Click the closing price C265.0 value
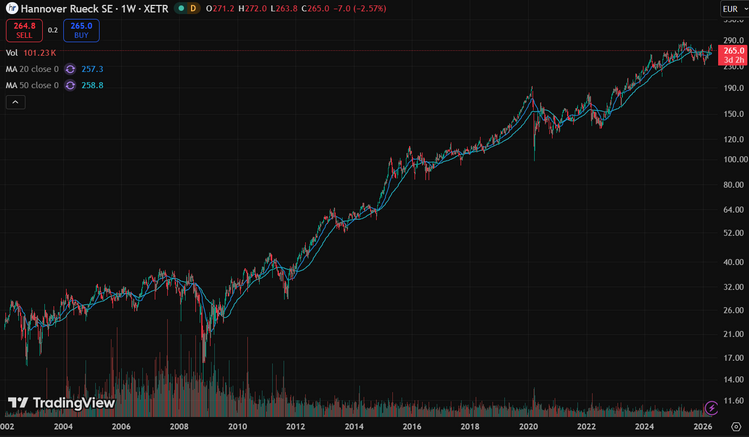The height and width of the screenshot is (437, 749). click(x=315, y=9)
